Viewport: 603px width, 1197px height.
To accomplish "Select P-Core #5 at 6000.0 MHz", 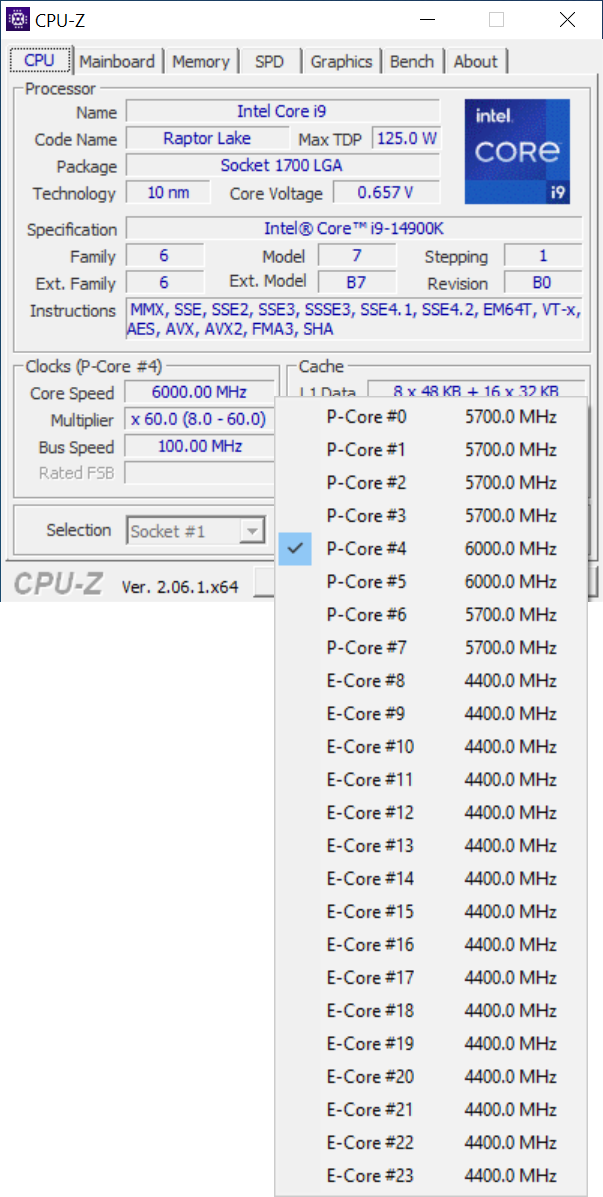I will tap(431, 582).
